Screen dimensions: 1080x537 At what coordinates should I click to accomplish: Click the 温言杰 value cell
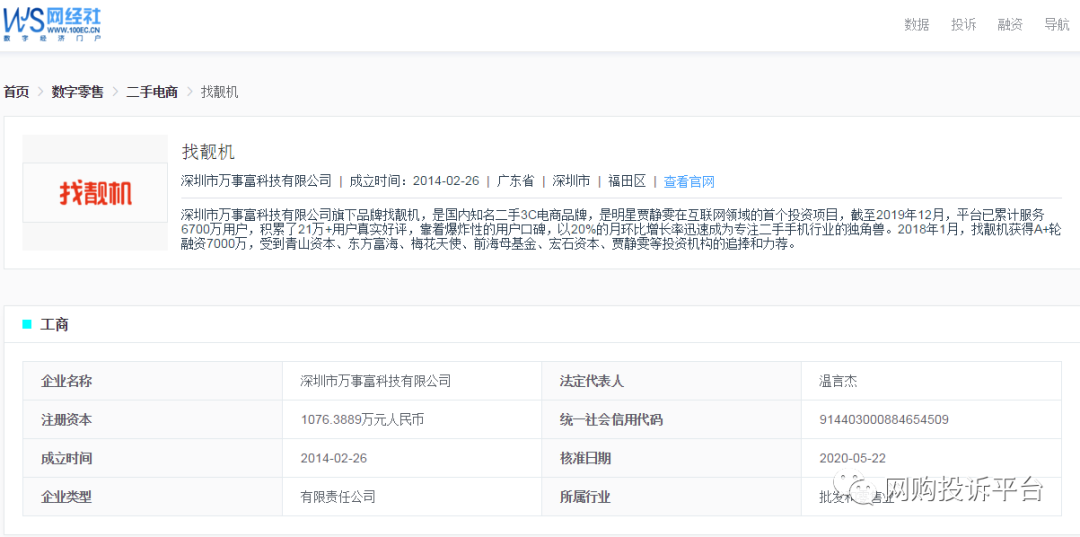[x=931, y=381]
